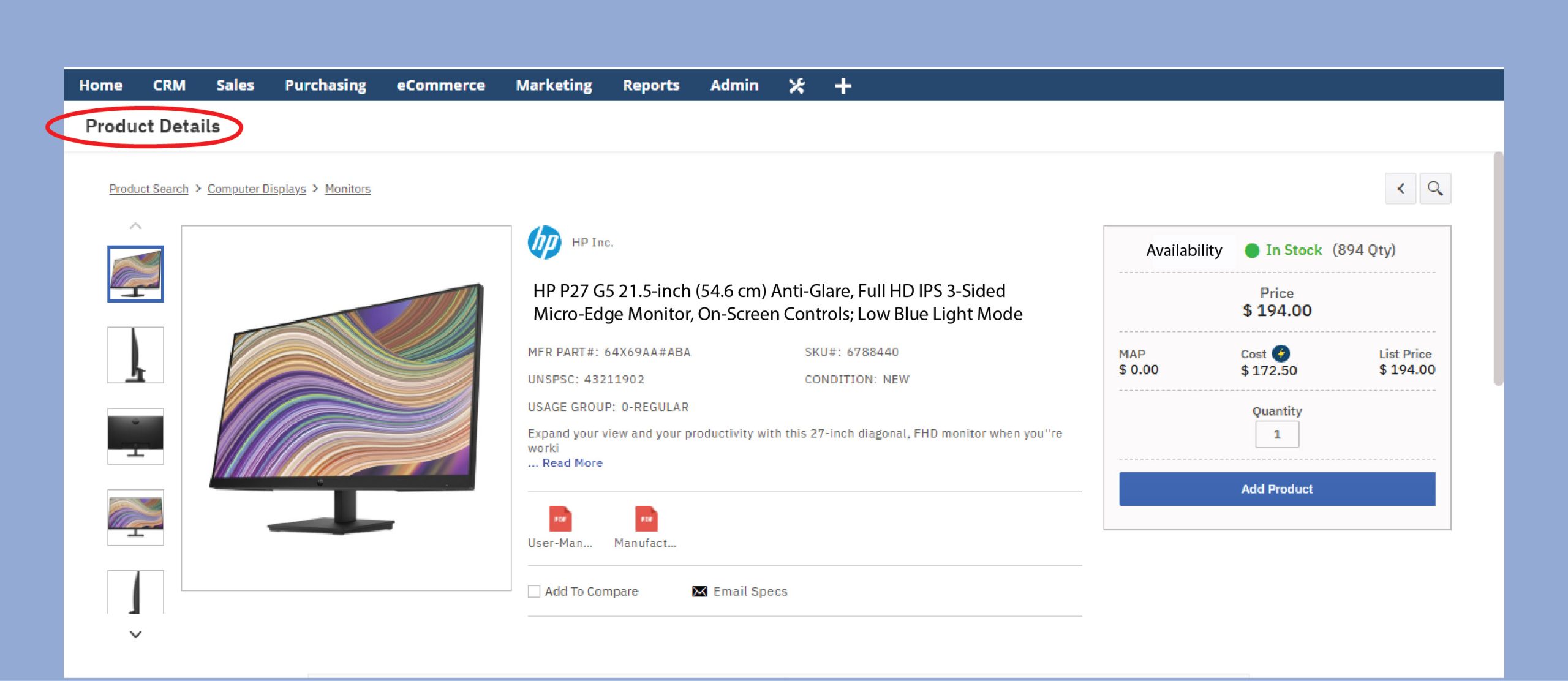
Task: Click the green In Stock status dot
Action: click(x=1252, y=250)
